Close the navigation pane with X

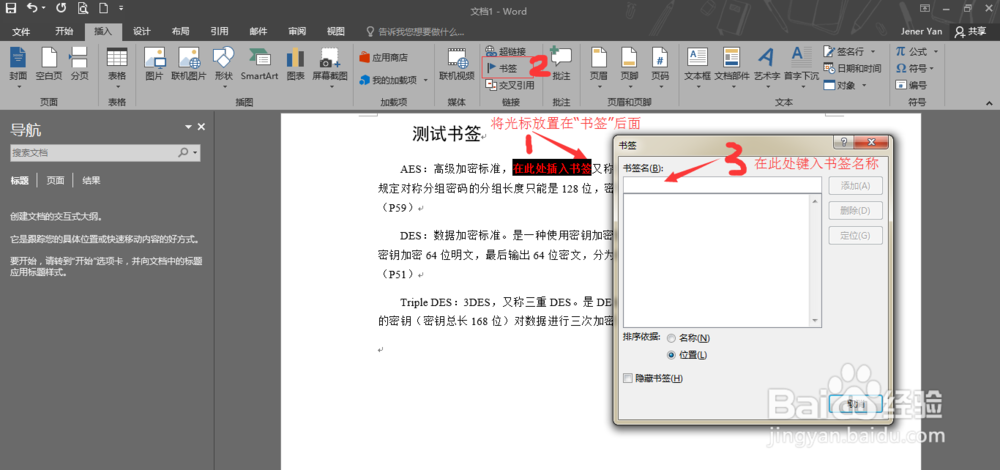(x=202, y=127)
